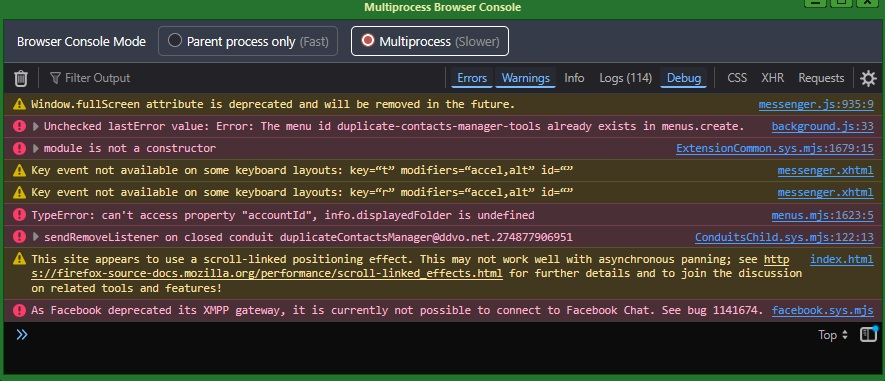Click error icon beside TypeError message
This screenshot has height=381, width=885.
(x=20, y=215)
